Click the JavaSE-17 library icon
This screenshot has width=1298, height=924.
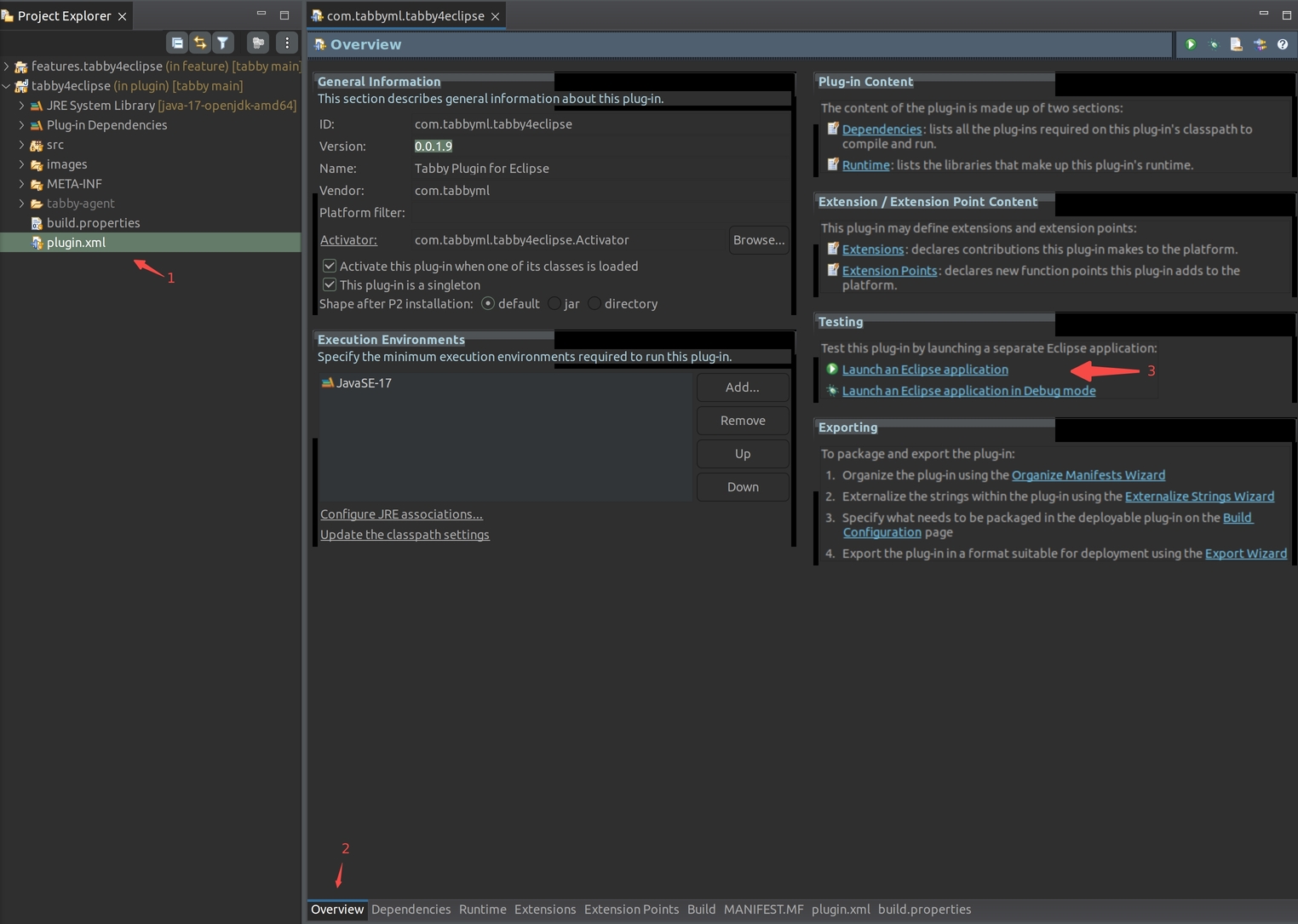pyautogui.click(x=327, y=382)
